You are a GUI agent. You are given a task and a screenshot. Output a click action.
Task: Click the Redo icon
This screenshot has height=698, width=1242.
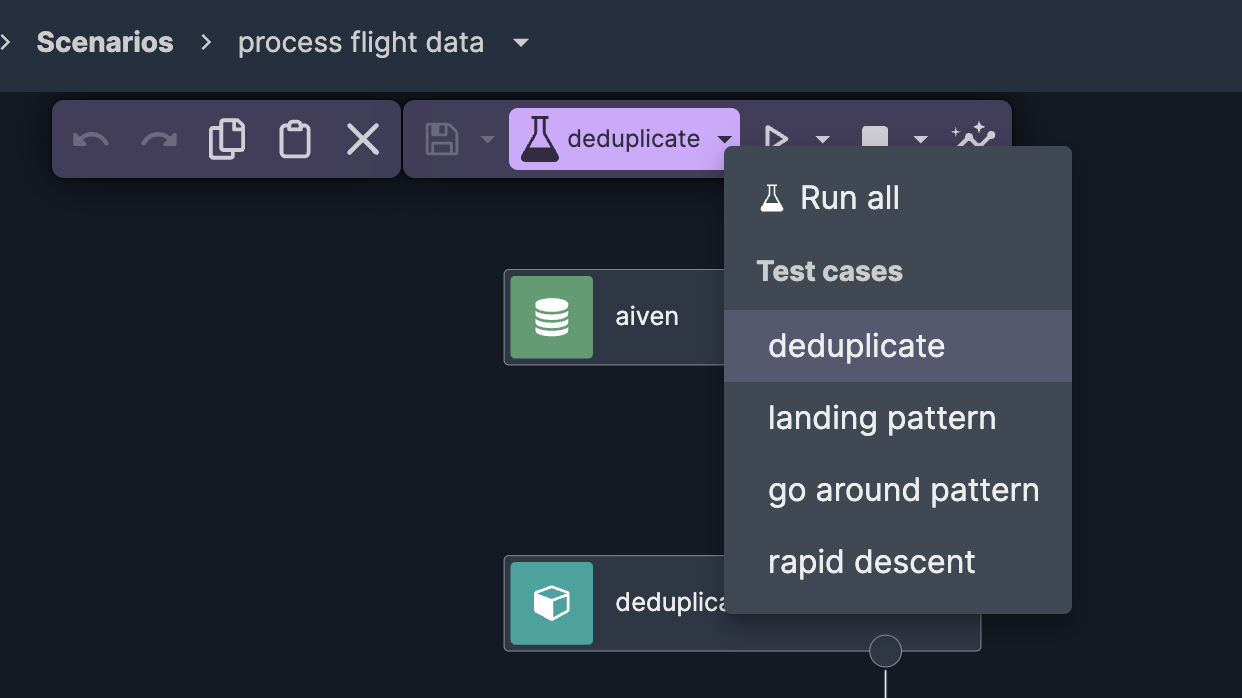point(157,139)
